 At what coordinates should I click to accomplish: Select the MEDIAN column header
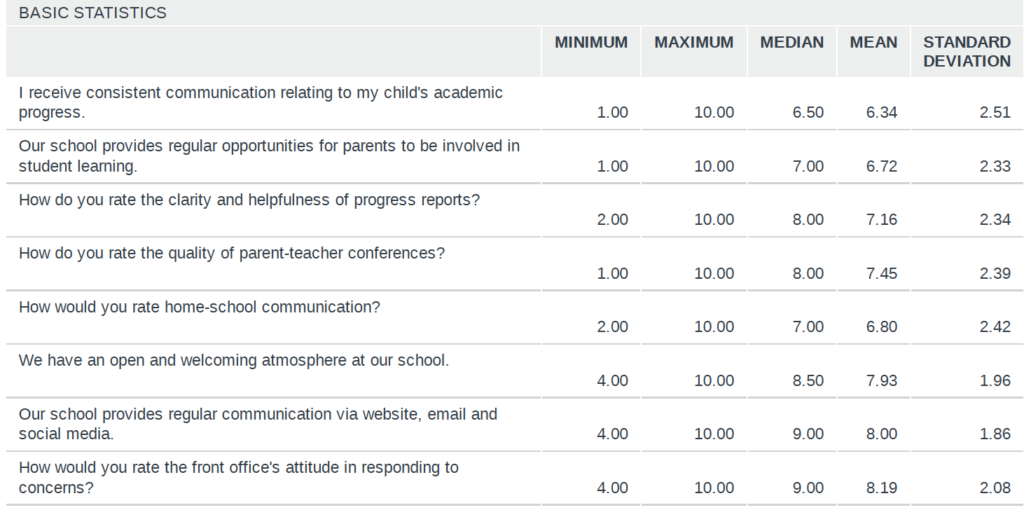(792, 42)
